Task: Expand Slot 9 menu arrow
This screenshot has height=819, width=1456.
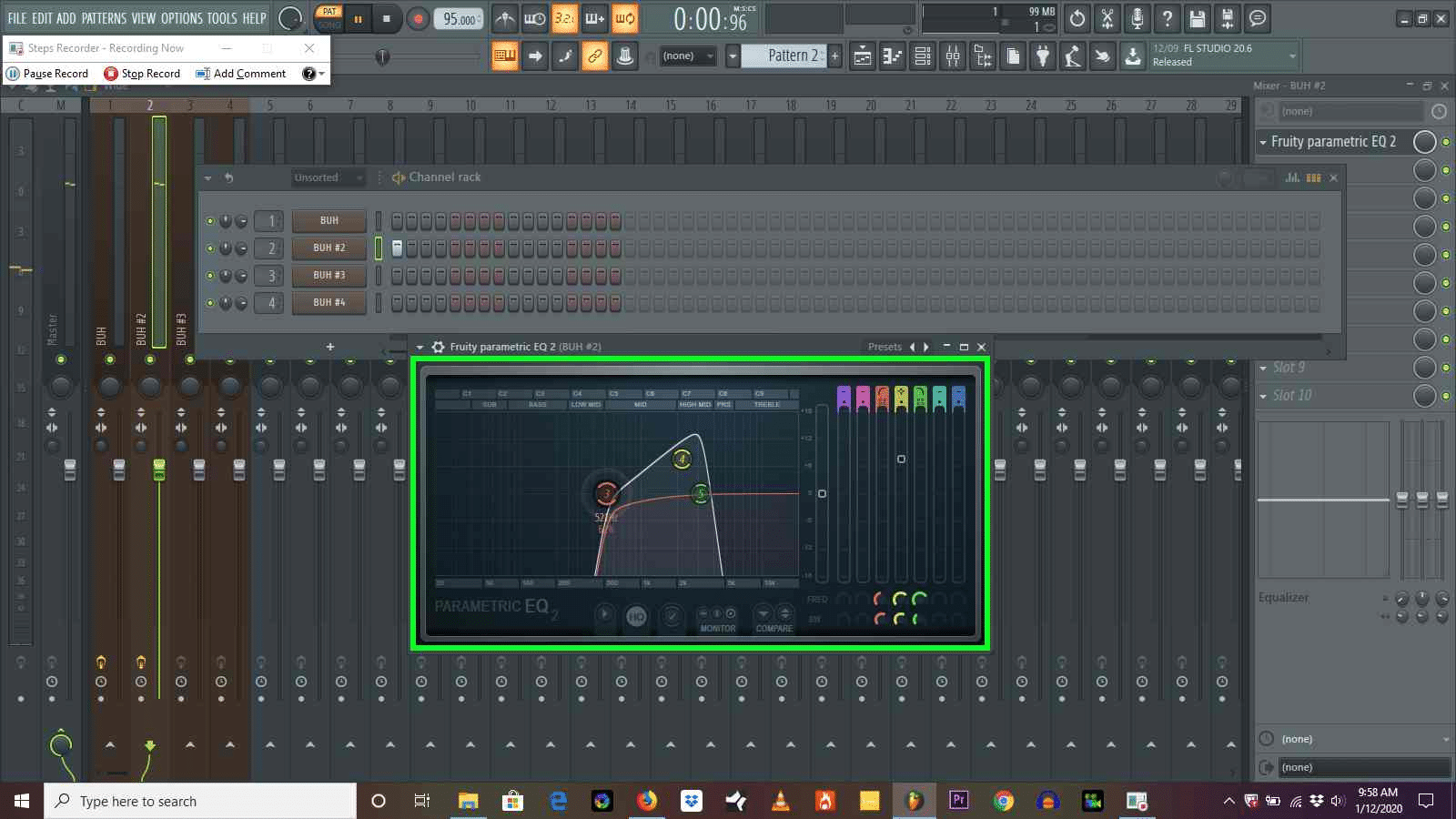Action: (1263, 368)
